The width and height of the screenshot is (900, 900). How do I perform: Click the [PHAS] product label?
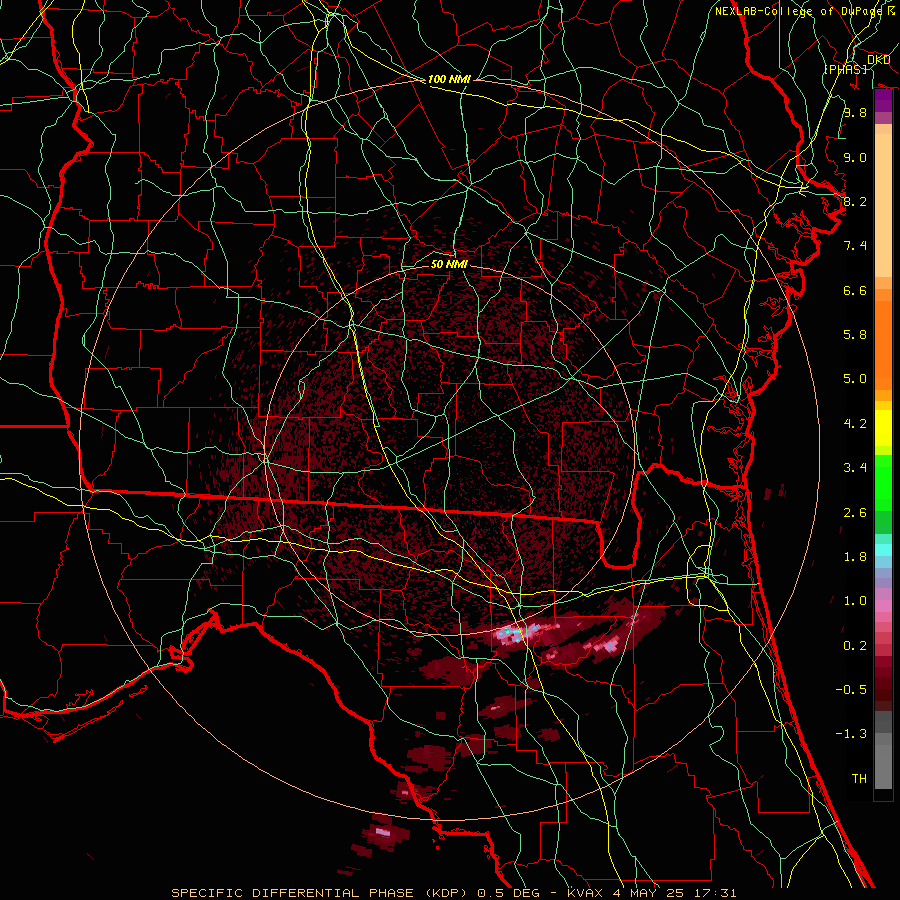(x=845, y=69)
